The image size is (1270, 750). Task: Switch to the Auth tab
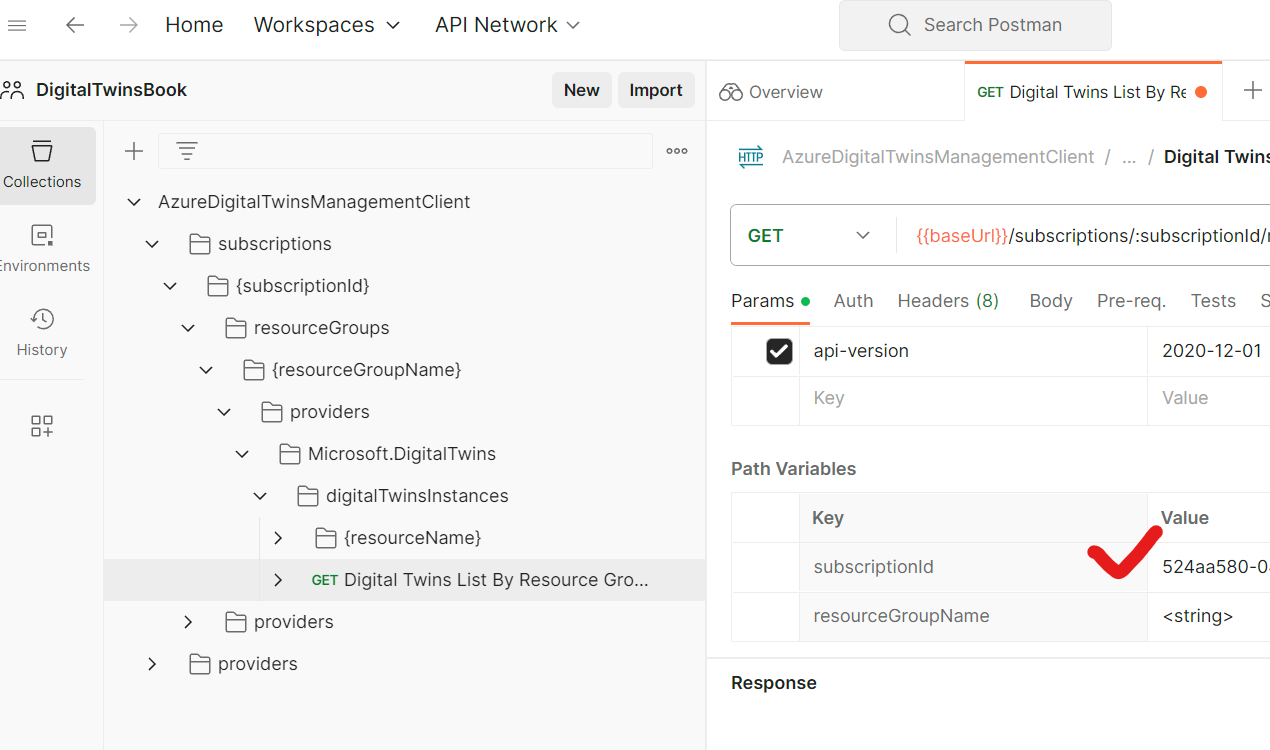tap(853, 301)
